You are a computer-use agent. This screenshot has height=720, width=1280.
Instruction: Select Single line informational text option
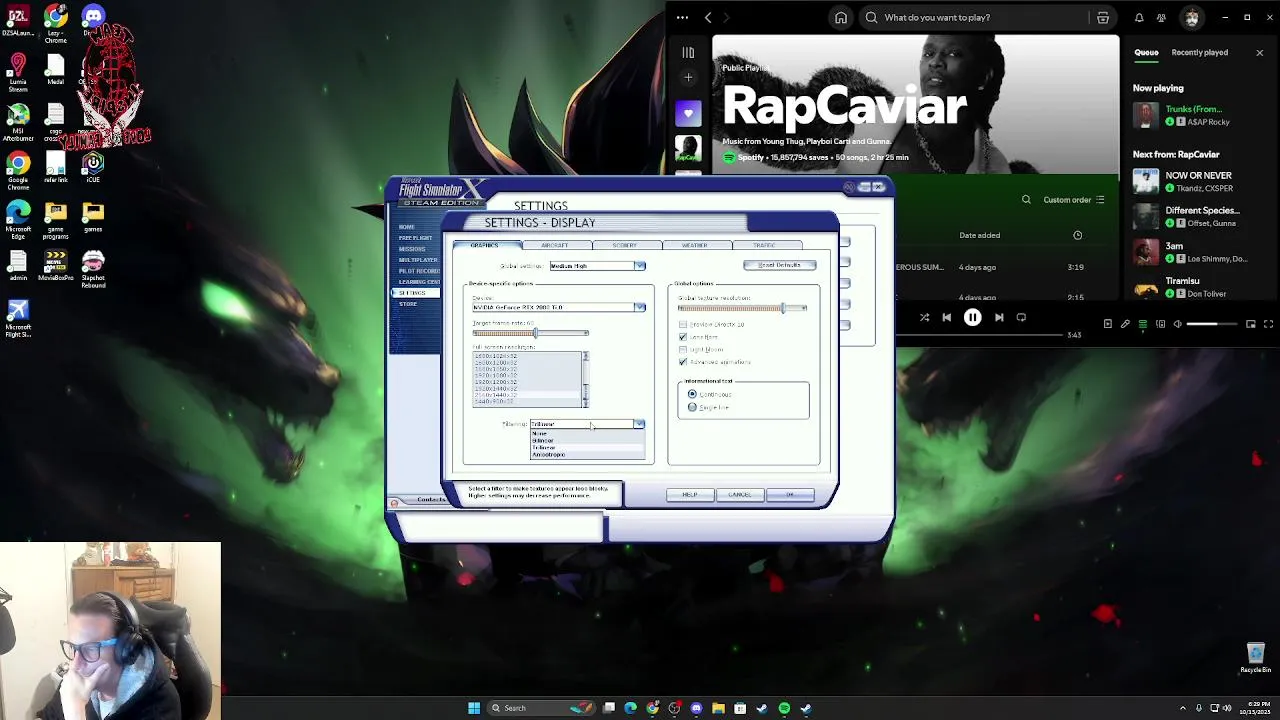click(x=692, y=407)
